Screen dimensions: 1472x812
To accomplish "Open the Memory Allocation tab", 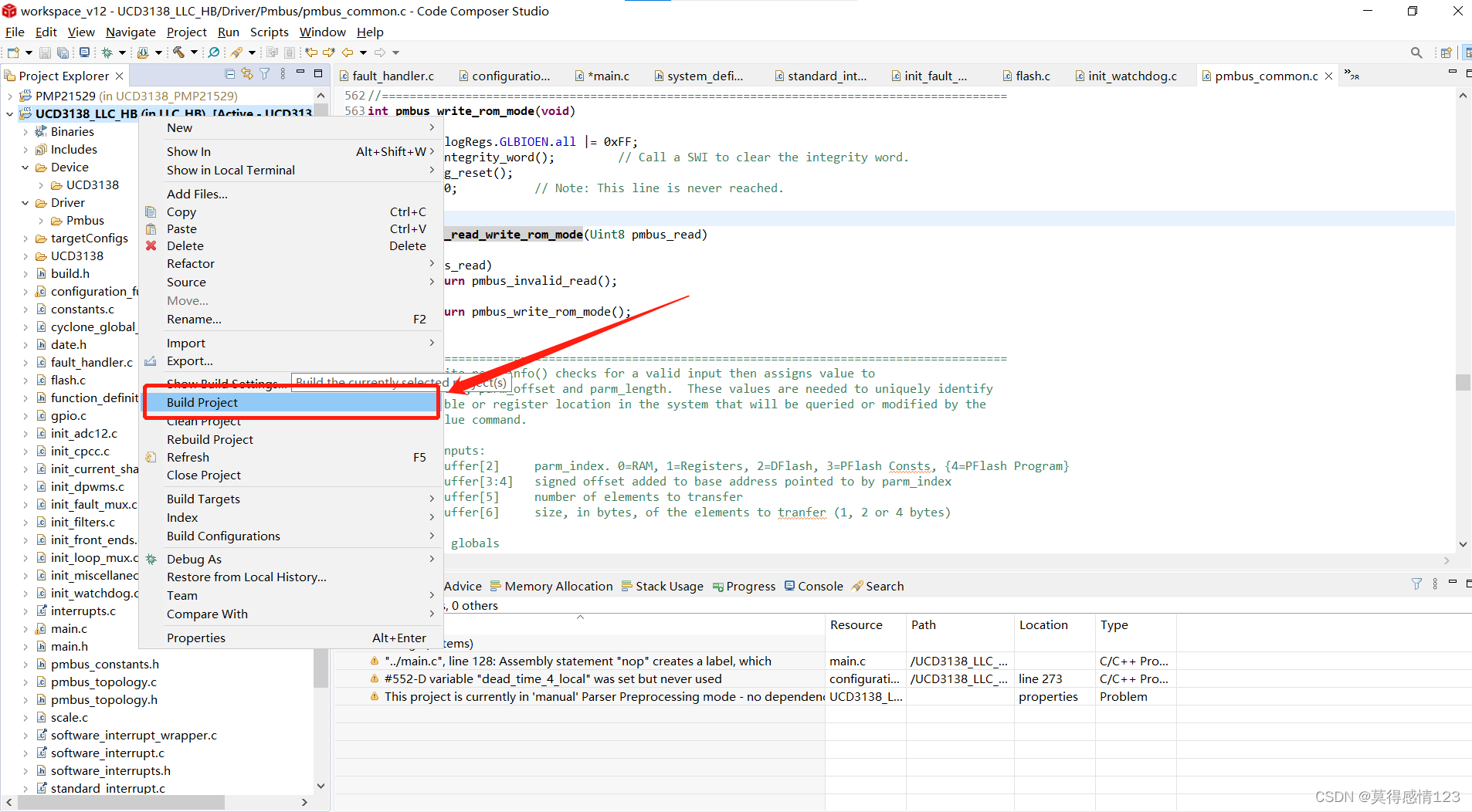I will [551, 586].
